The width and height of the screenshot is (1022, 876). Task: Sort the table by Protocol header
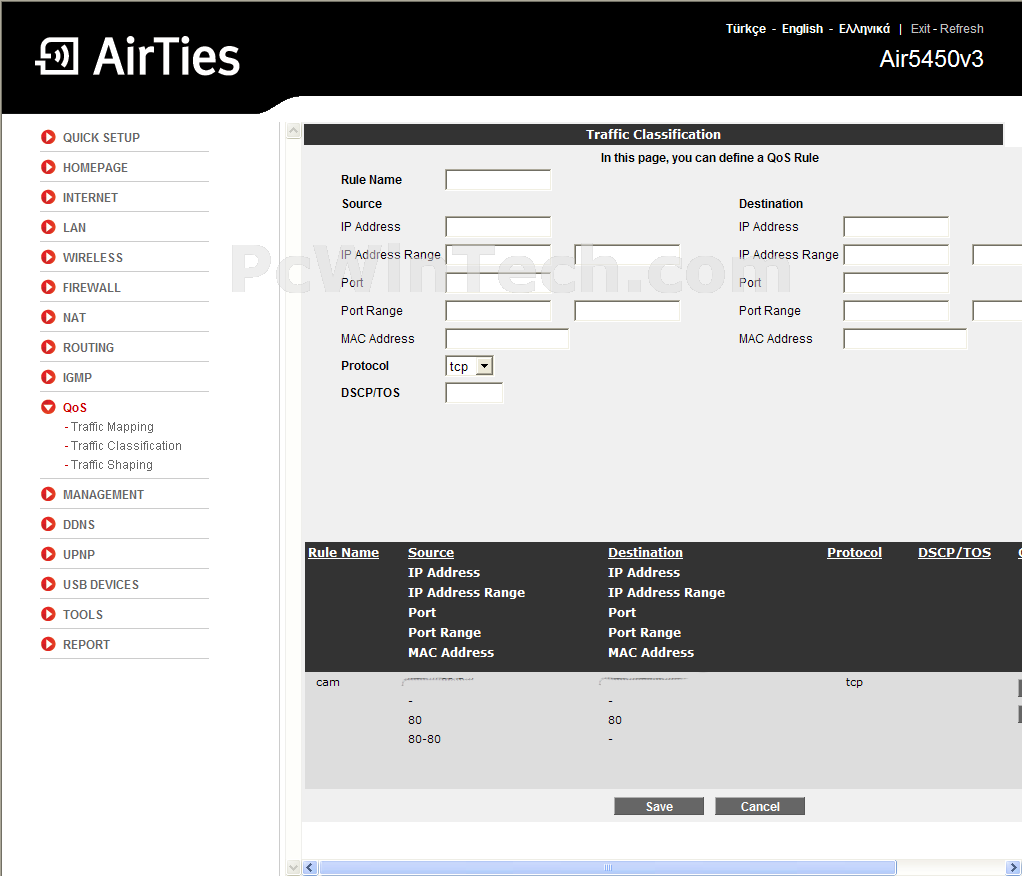[854, 553]
